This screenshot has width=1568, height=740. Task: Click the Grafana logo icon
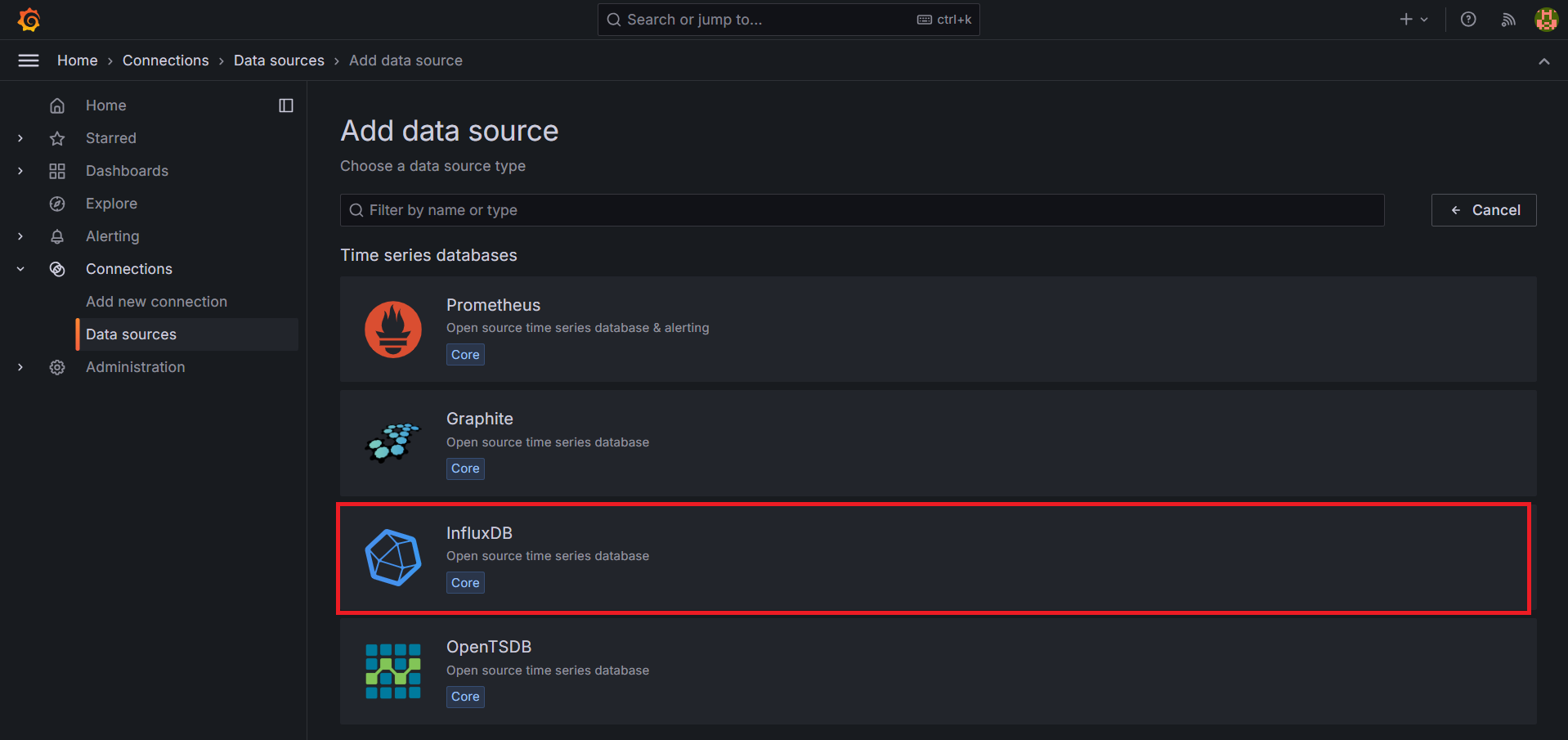(x=29, y=19)
